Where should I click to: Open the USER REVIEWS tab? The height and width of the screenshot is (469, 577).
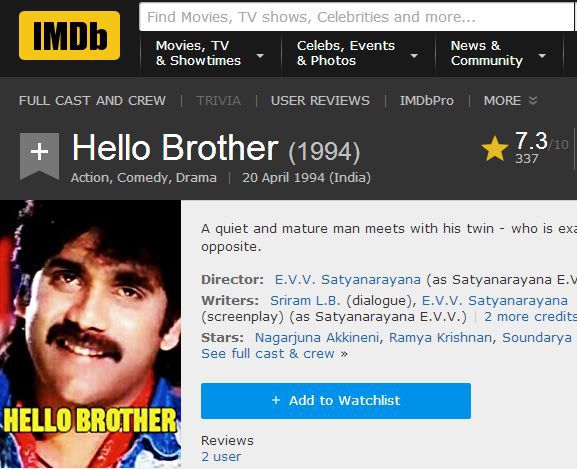coord(320,100)
